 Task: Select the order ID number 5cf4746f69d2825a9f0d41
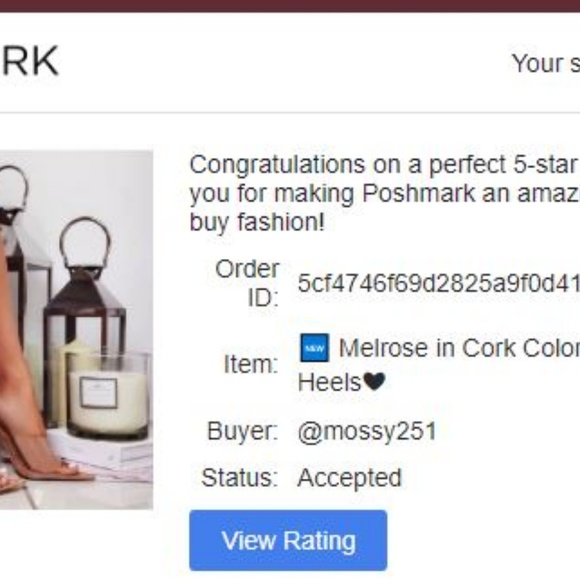pos(439,283)
